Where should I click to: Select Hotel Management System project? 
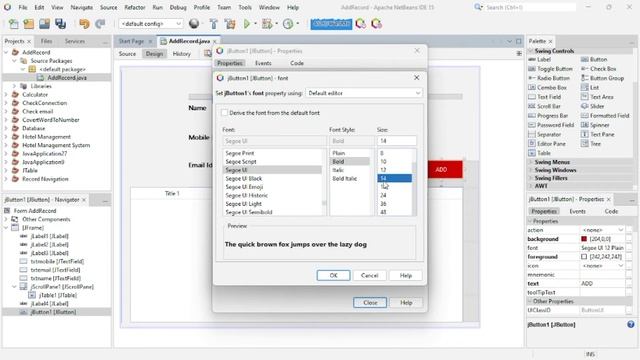(x=56, y=145)
